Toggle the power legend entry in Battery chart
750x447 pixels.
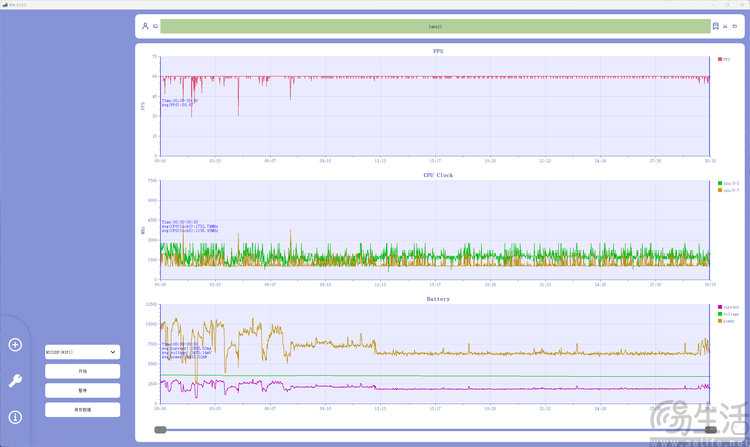[x=726, y=321]
